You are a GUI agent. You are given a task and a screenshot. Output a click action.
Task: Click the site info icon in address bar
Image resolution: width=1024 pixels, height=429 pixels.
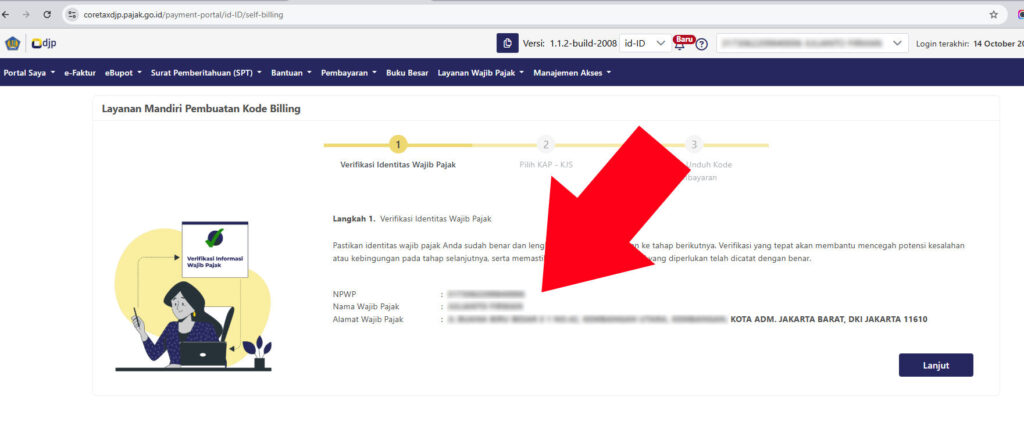tap(71, 15)
